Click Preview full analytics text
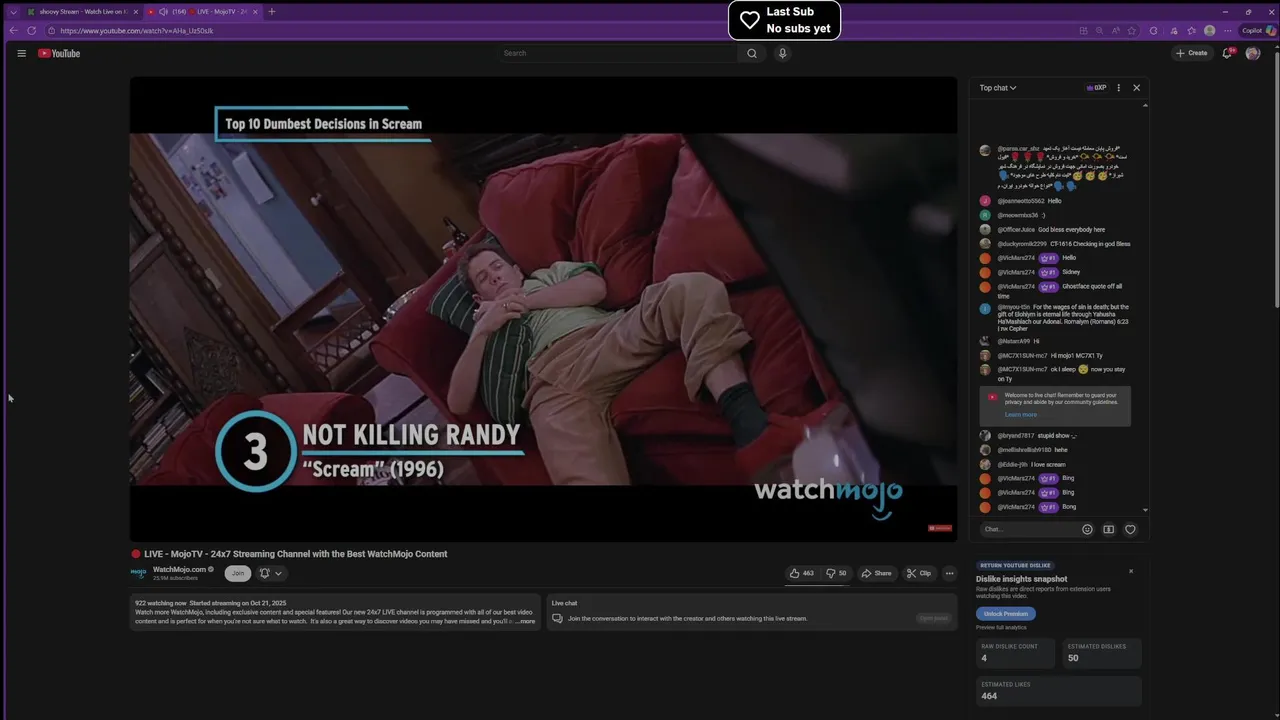This screenshot has height=720, width=1280. [1001, 627]
